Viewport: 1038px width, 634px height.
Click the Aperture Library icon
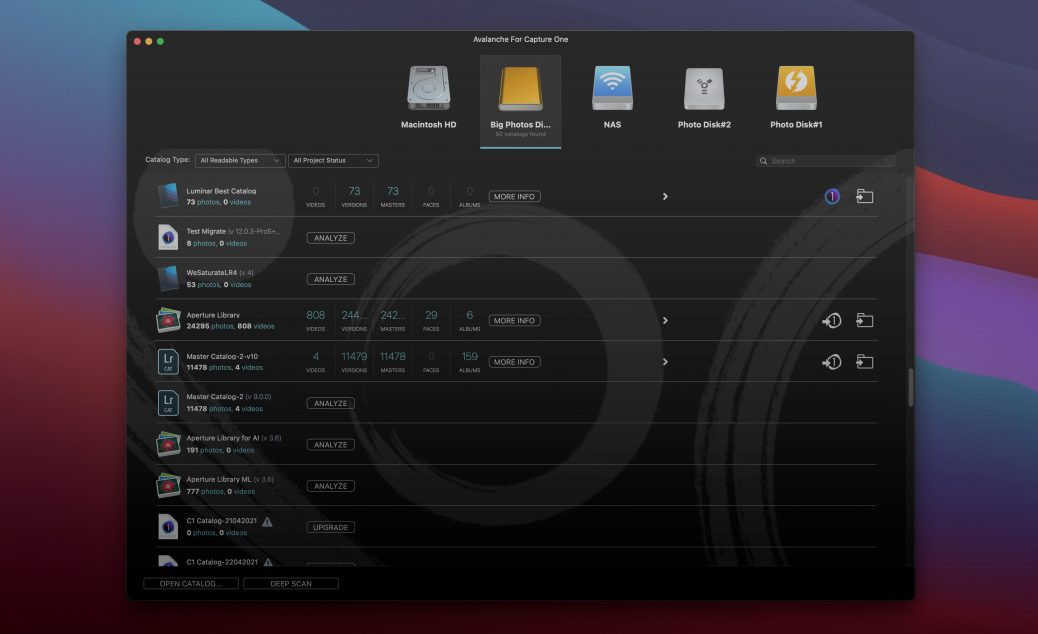pos(168,320)
